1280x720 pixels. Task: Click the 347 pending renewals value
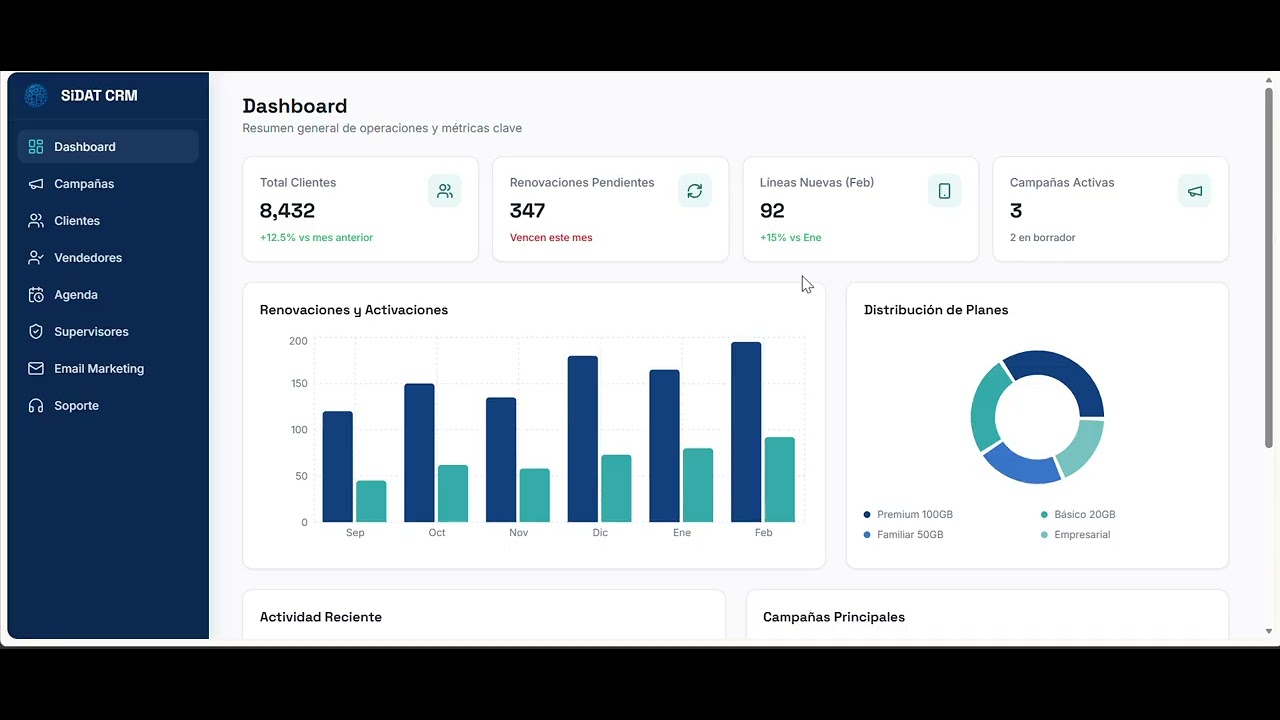pos(527,211)
